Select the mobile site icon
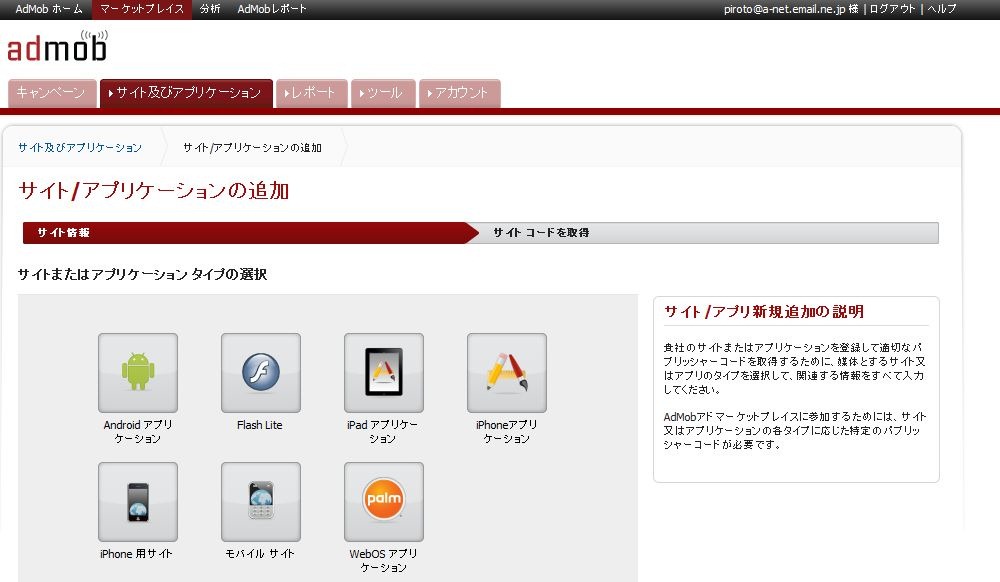Viewport: 1000px width, 582px height. tap(261, 501)
